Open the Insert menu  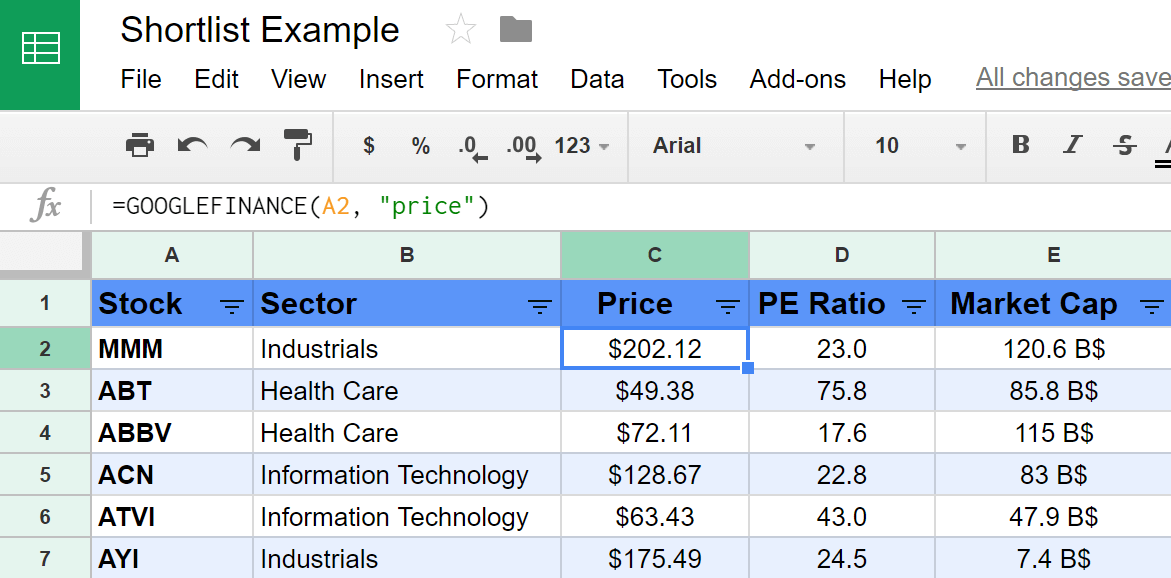click(x=391, y=79)
